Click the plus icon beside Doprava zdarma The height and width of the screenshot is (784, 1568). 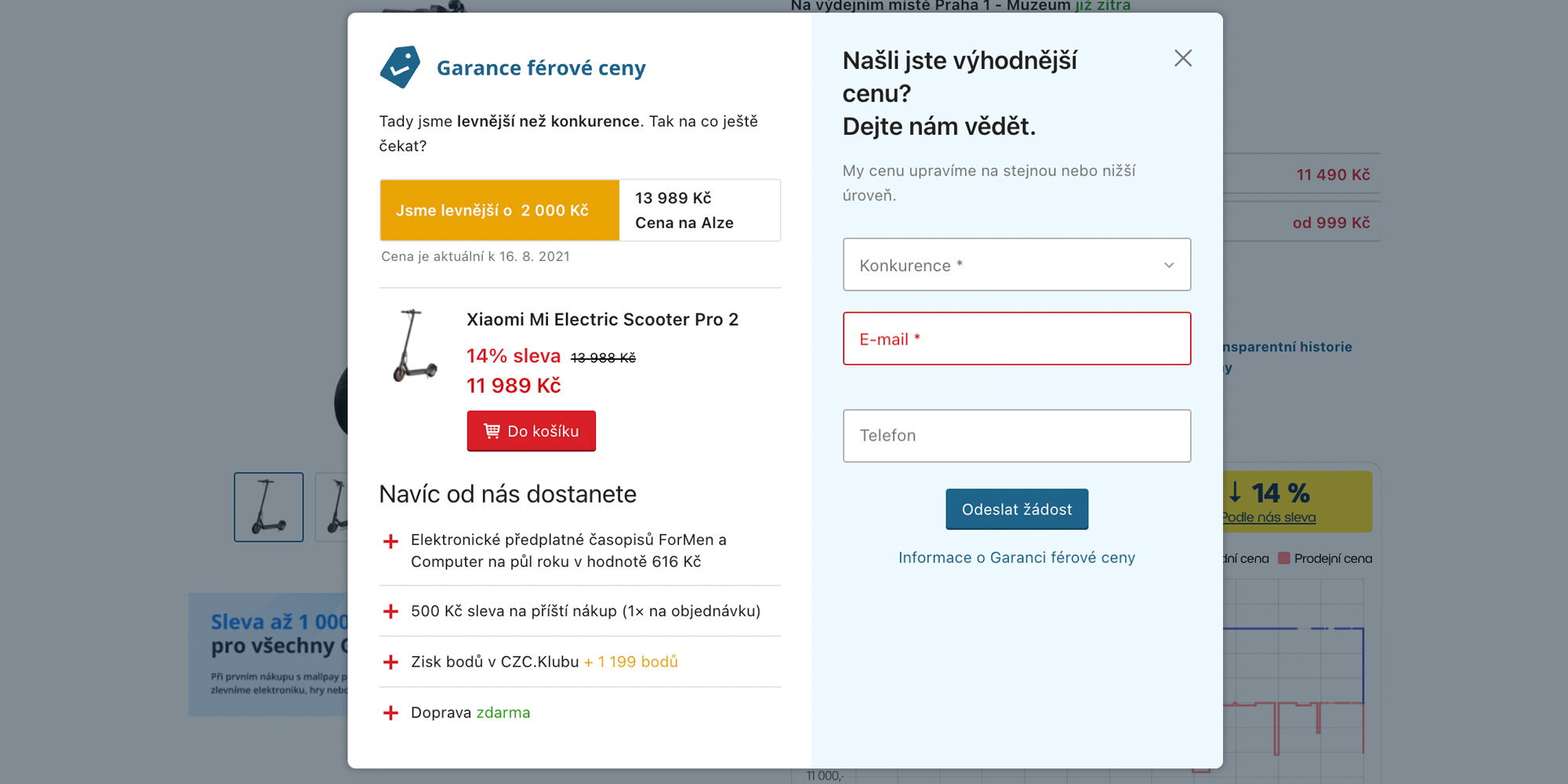click(x=390, y=713)
